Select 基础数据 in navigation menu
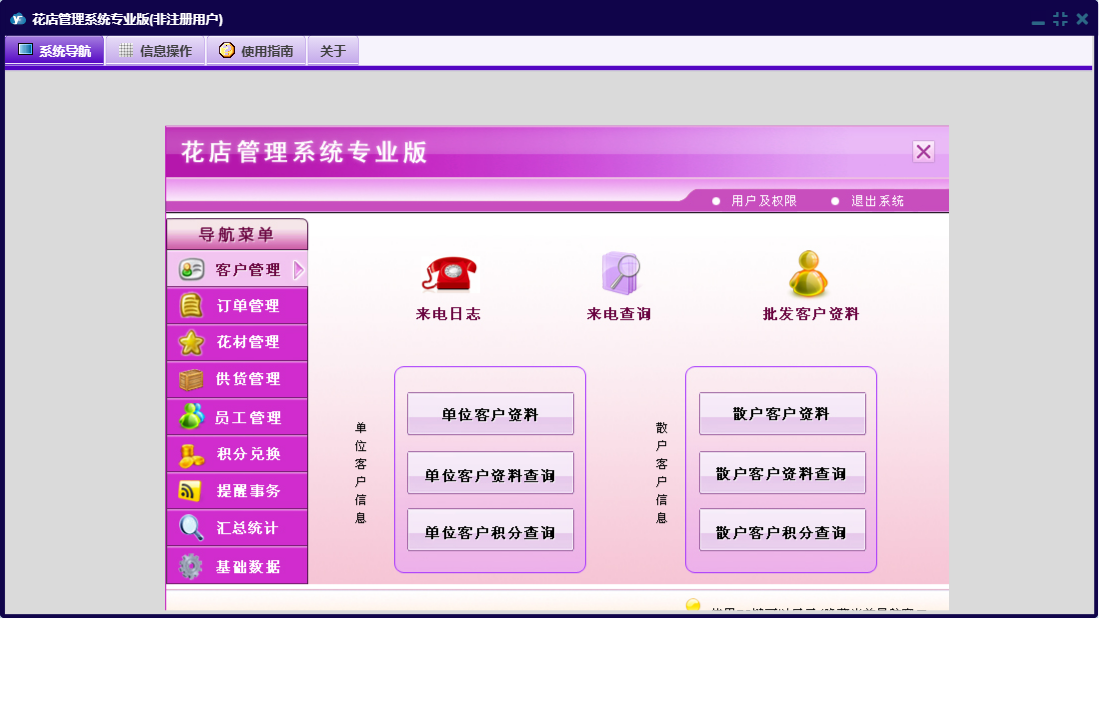The width and height of the screenshot is (1099, 723). [237, 565]
